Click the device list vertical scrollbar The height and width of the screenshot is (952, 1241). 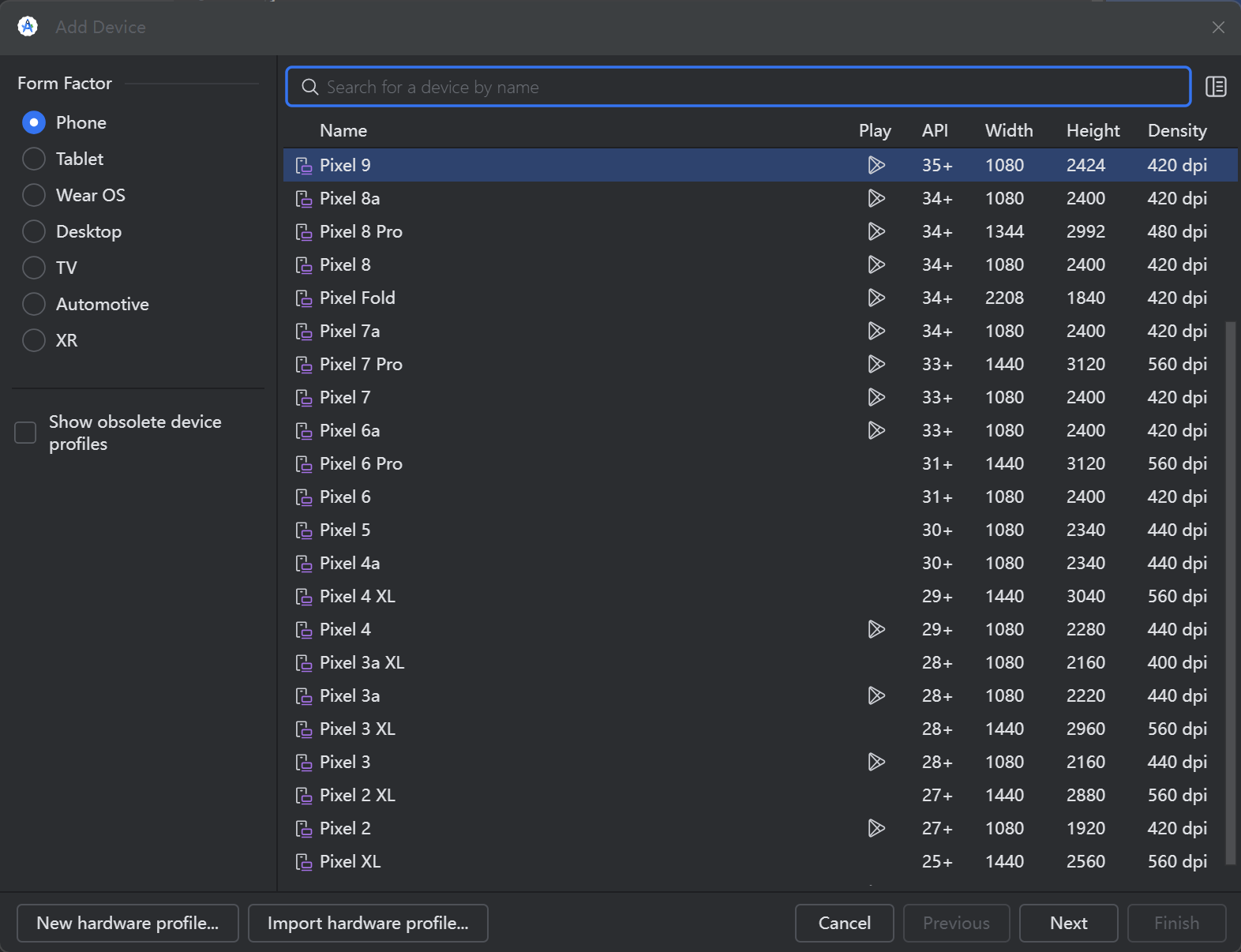point(1230,592)
